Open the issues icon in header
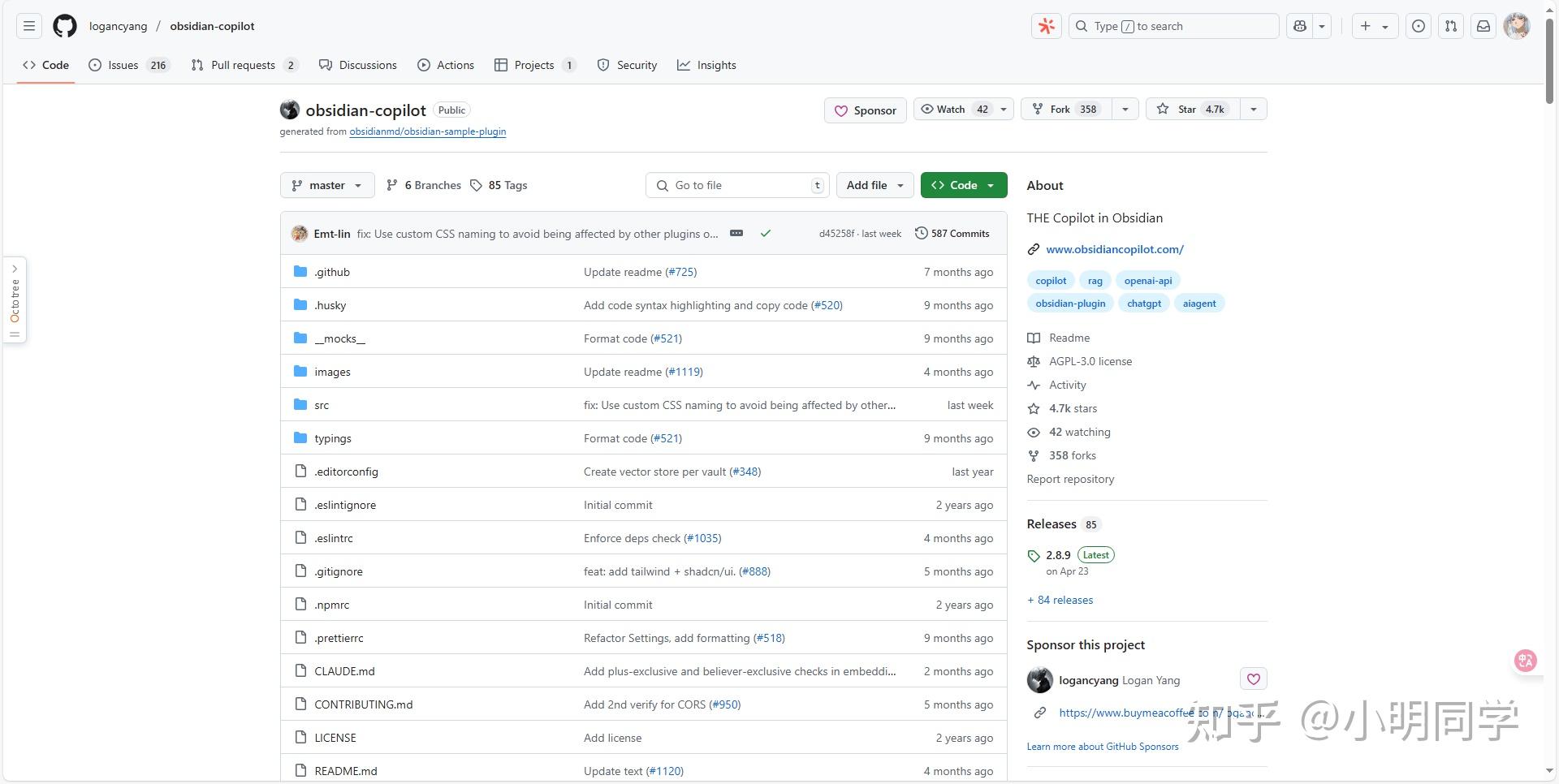The image size is (1559, 784). point(1419,26)
